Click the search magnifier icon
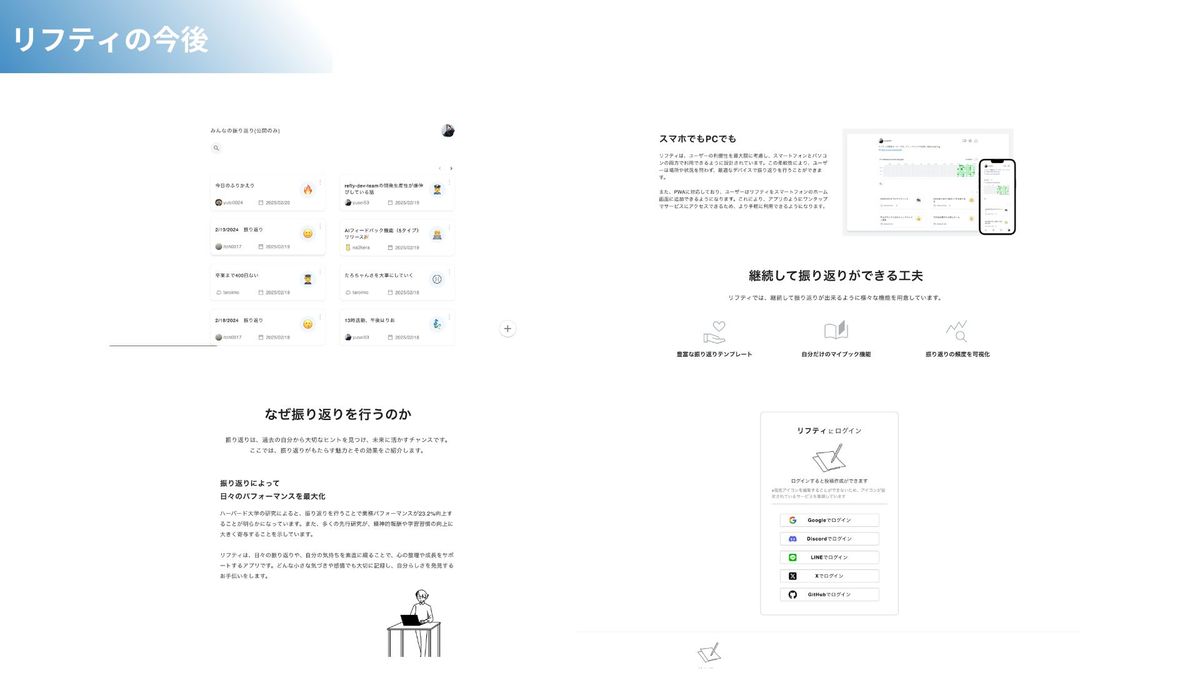 coord(215,148)
